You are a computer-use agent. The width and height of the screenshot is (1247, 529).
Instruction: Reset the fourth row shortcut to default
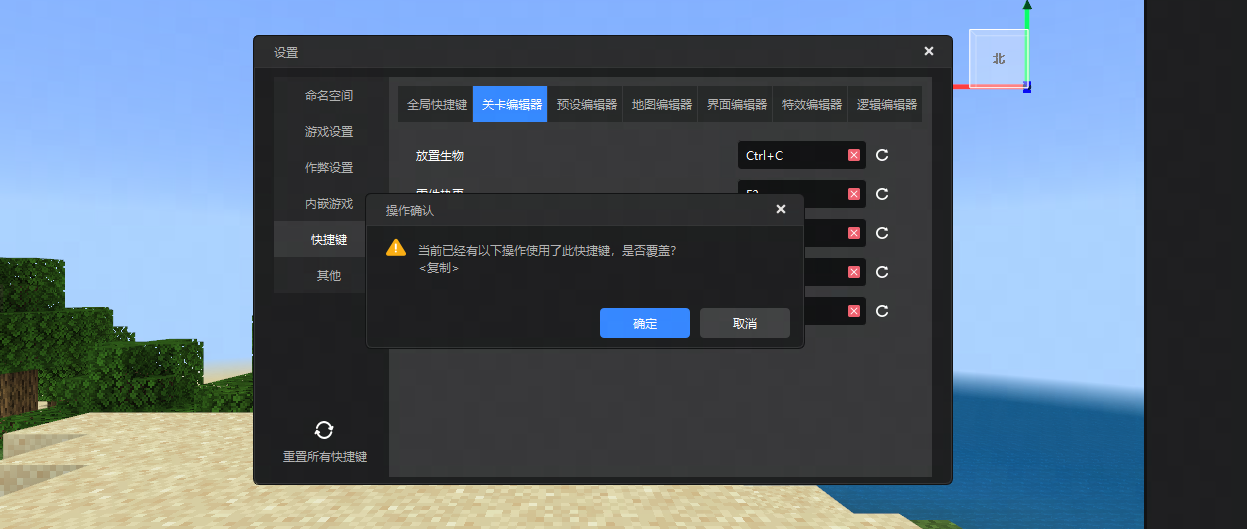click(x=882, y=272)
